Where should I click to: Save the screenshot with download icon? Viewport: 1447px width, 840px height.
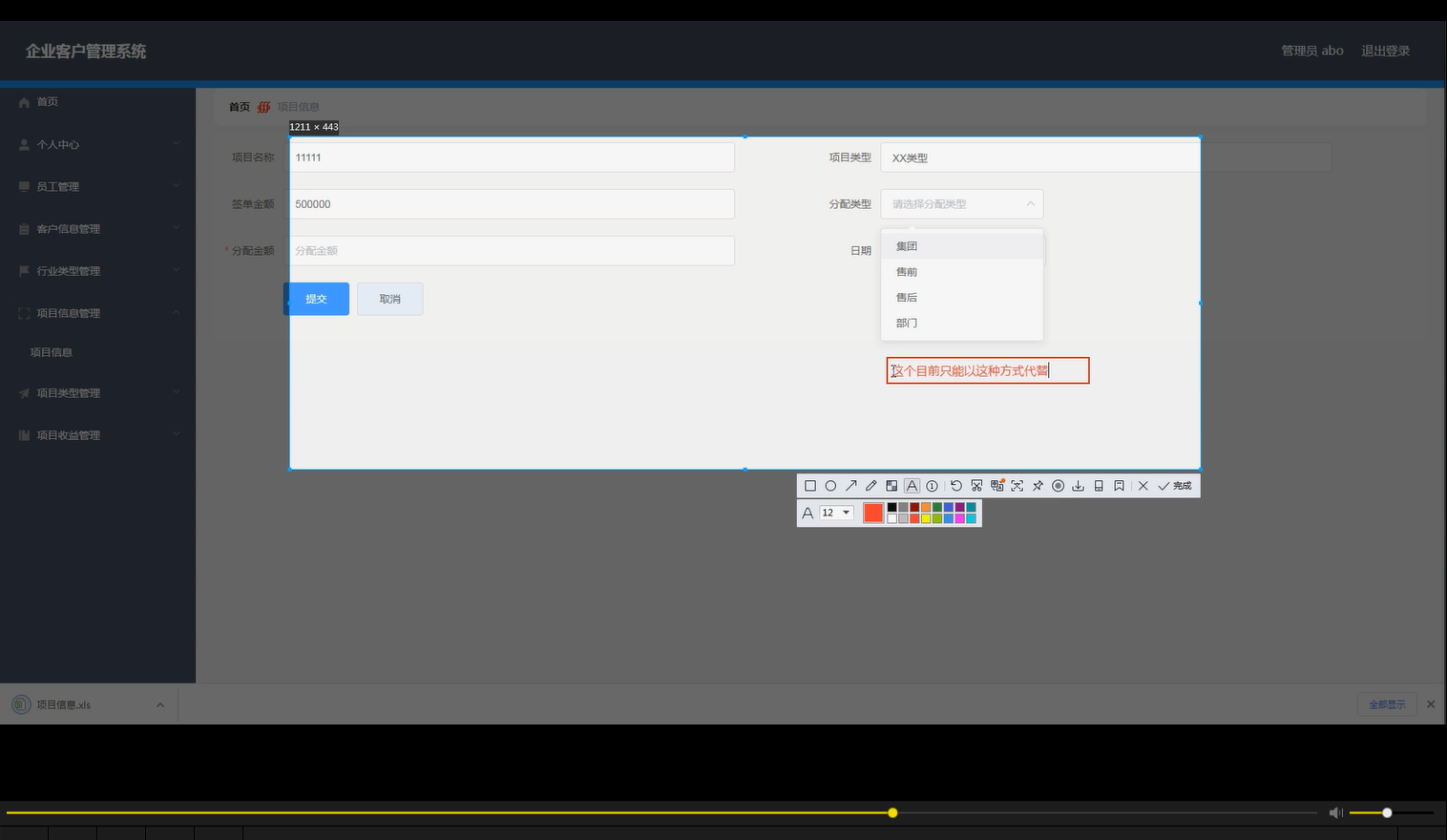1078,486
